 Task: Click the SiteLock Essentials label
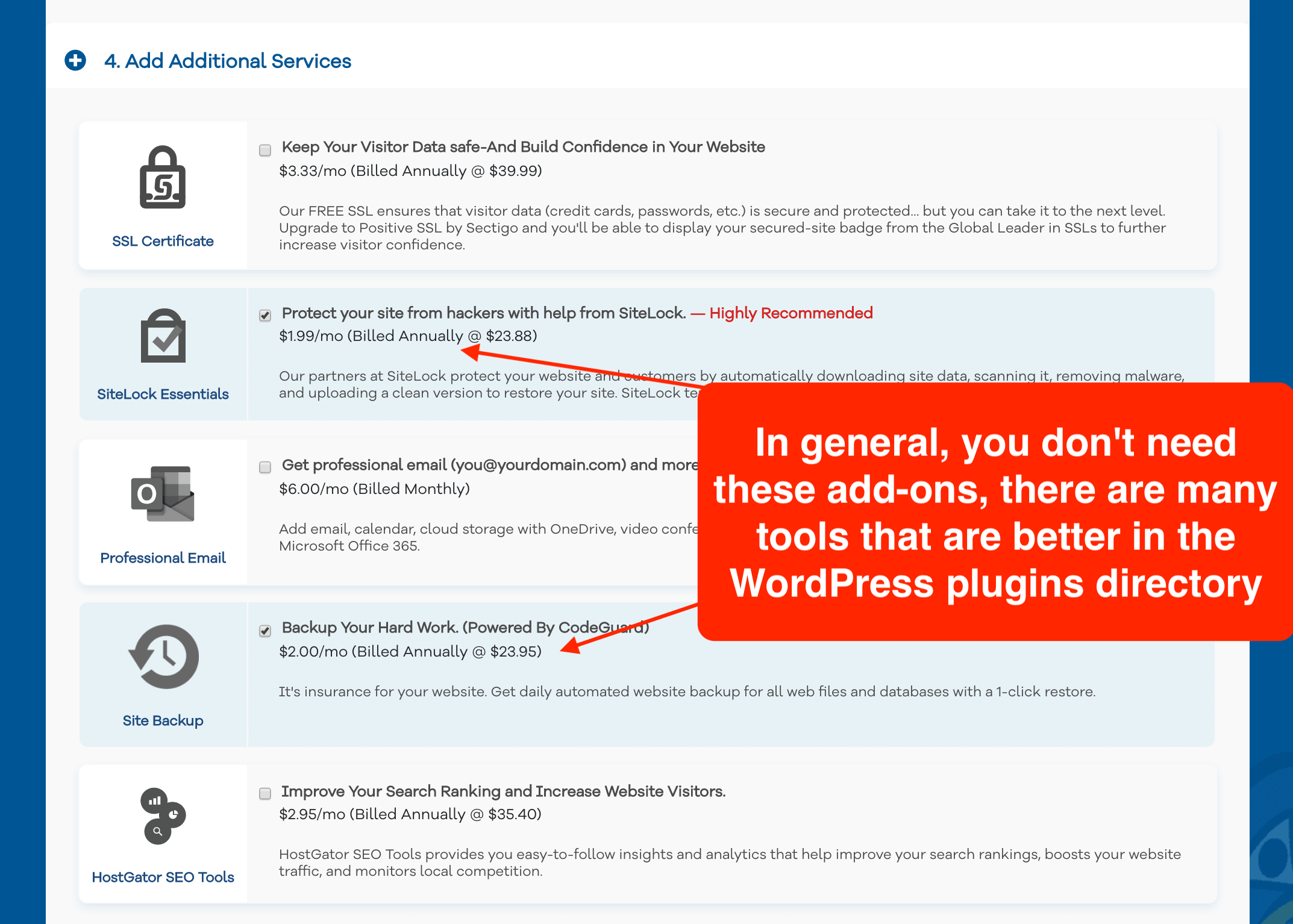tap(163, 394)
